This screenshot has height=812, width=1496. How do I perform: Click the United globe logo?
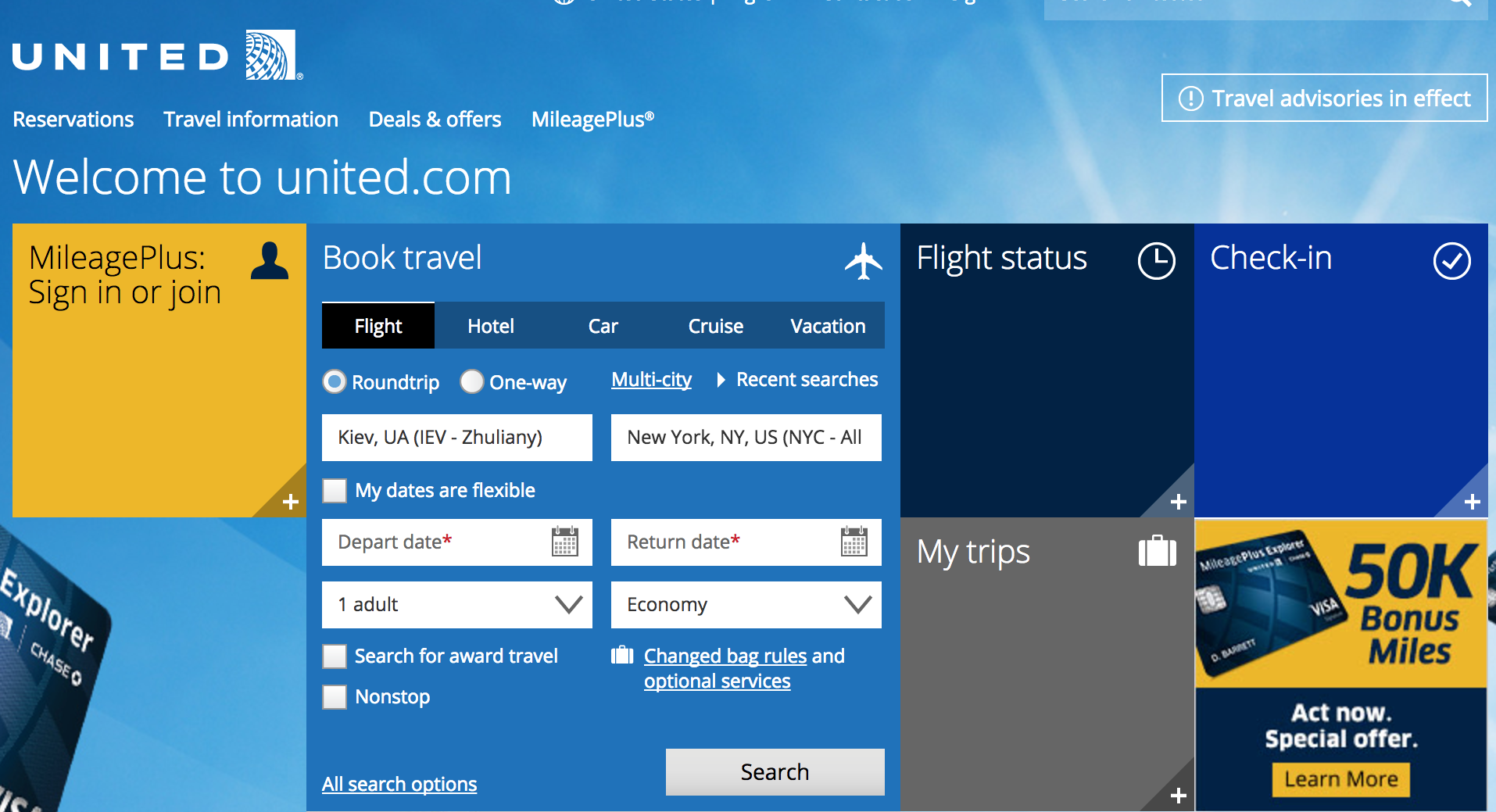[x=271, y=55]
